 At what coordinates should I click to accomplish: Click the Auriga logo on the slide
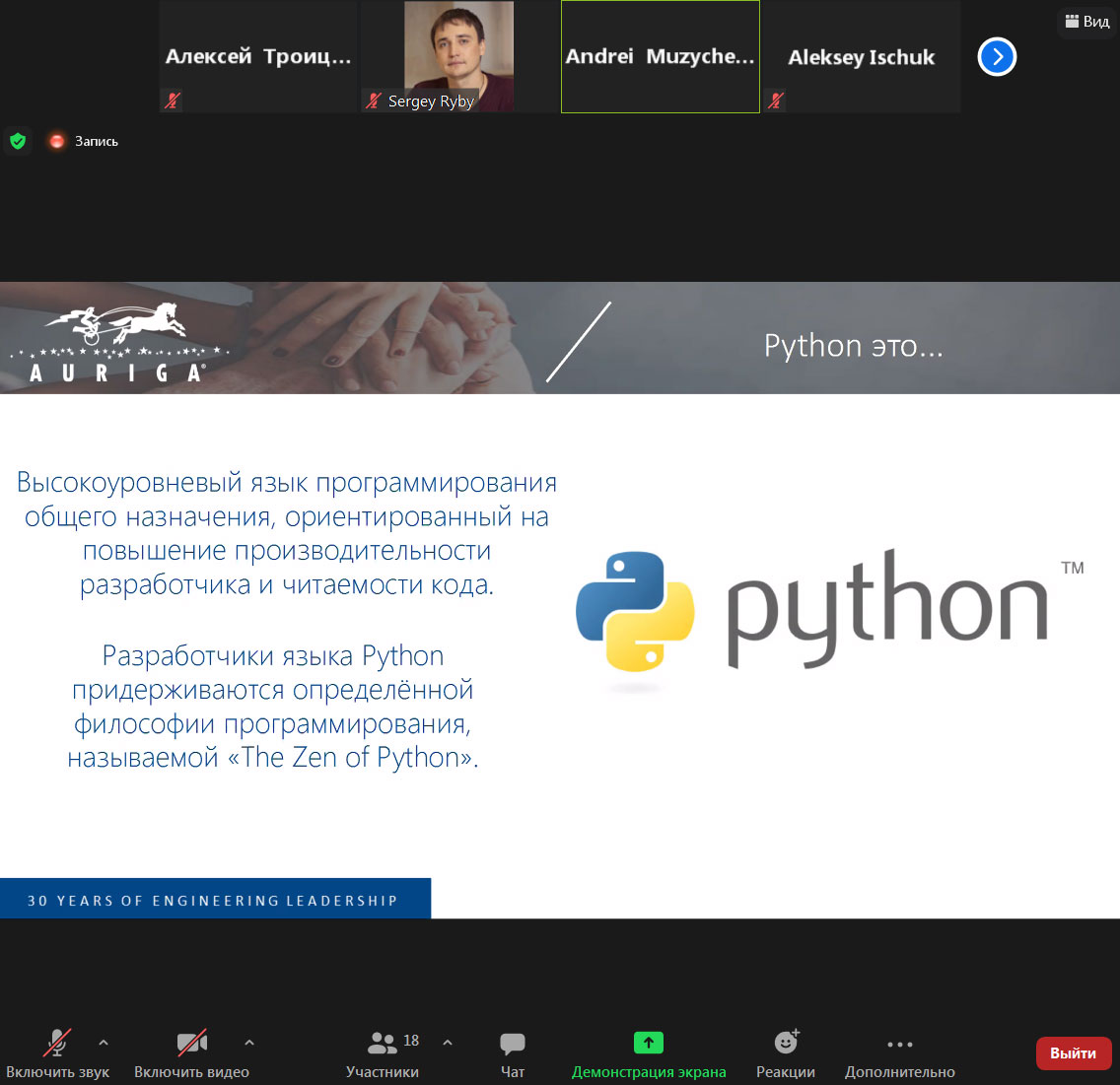[118, 343]
